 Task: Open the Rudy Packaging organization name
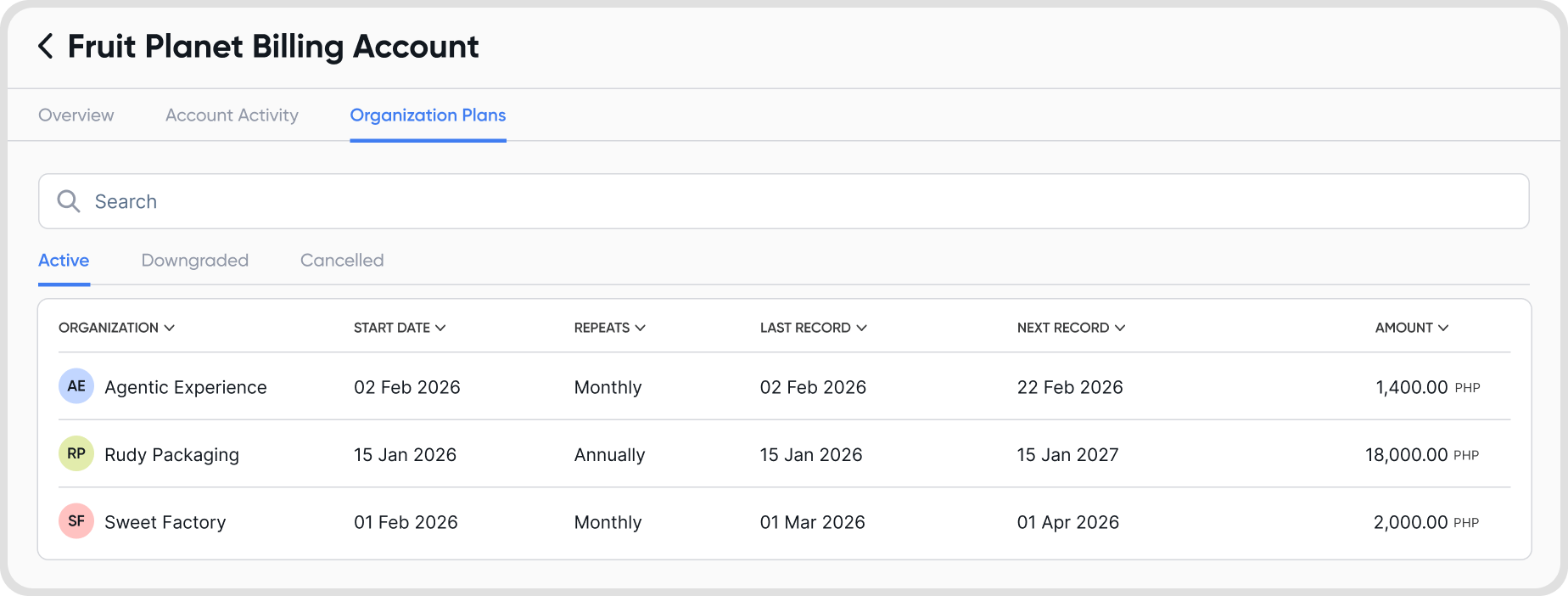(x=171, y=455)
